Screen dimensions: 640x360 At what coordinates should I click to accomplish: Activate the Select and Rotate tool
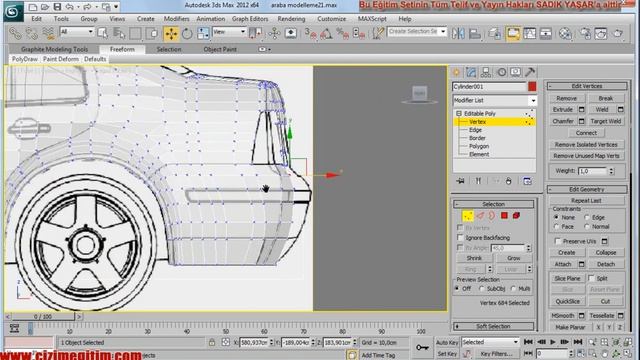tap(187, 33)
